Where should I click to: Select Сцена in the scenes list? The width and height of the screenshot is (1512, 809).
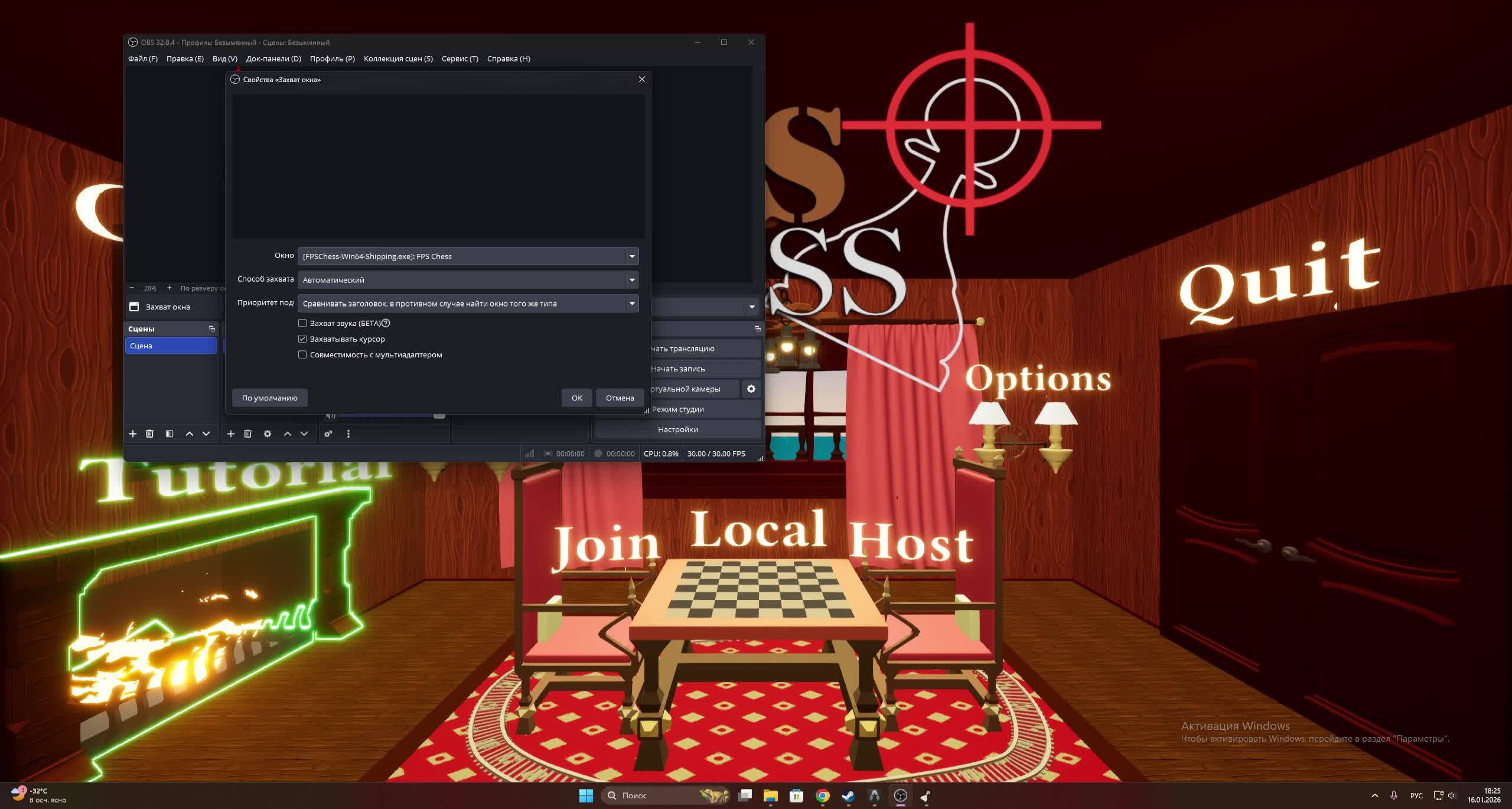click(x=171, y=345)
